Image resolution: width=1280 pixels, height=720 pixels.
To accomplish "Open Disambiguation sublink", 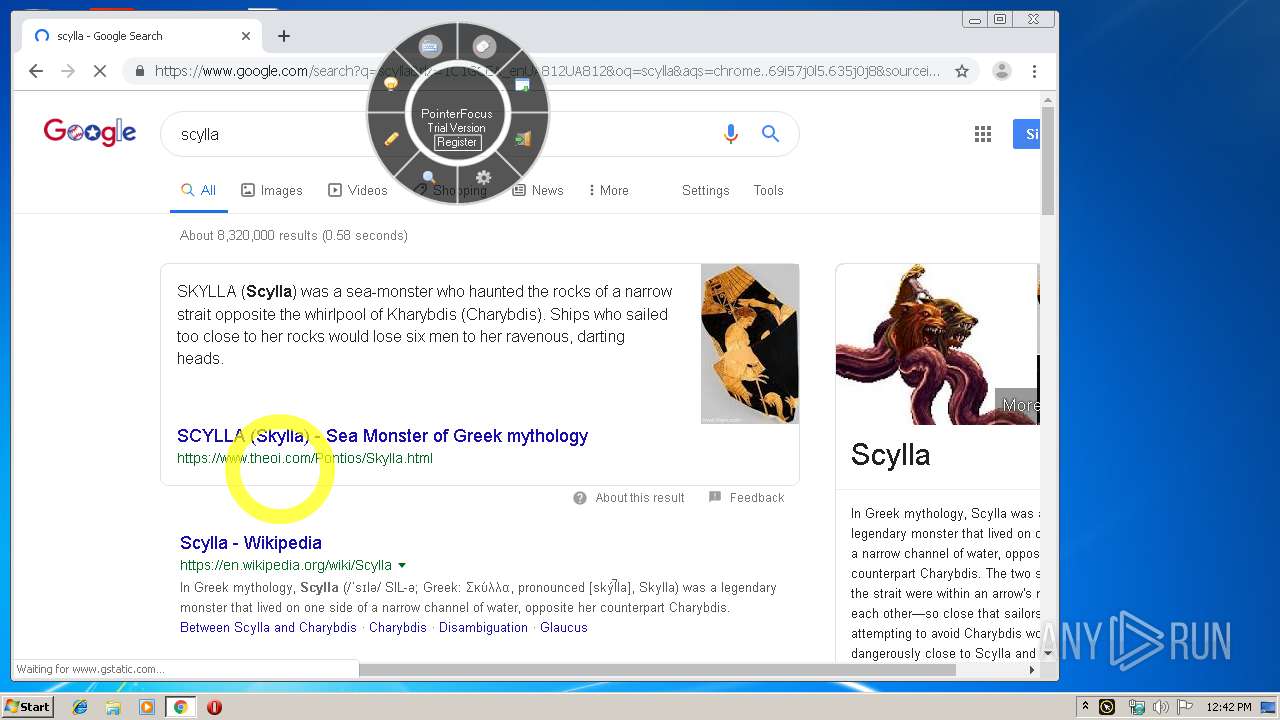I will (x=483, y=628).
